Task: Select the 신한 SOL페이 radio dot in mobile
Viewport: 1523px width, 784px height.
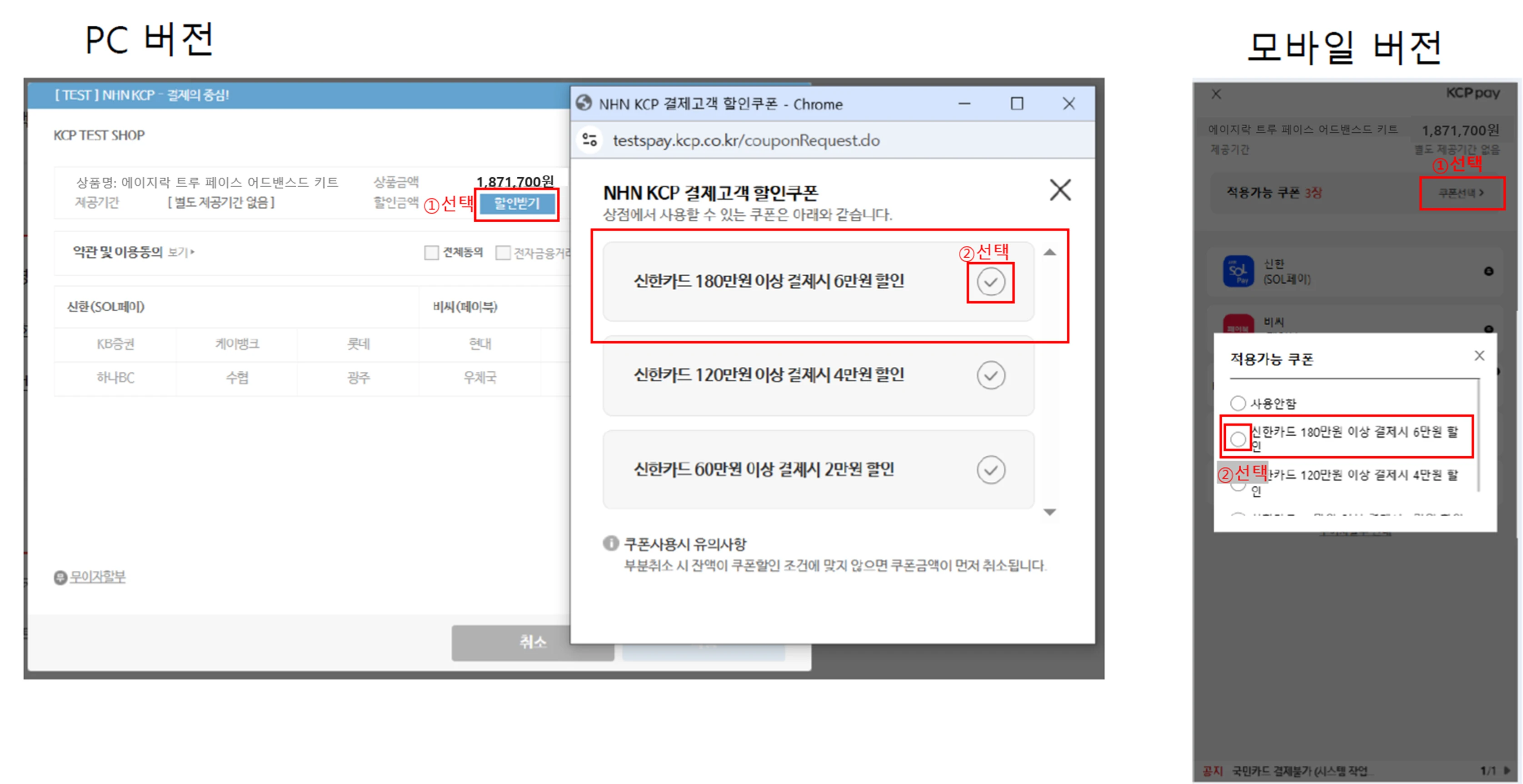Action: click(x=1488, y=271)
